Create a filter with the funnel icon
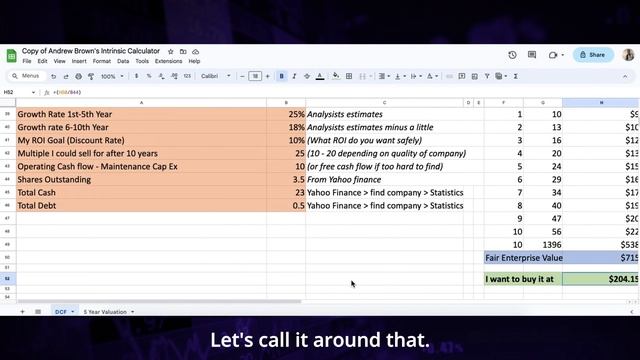 point(487,76)
